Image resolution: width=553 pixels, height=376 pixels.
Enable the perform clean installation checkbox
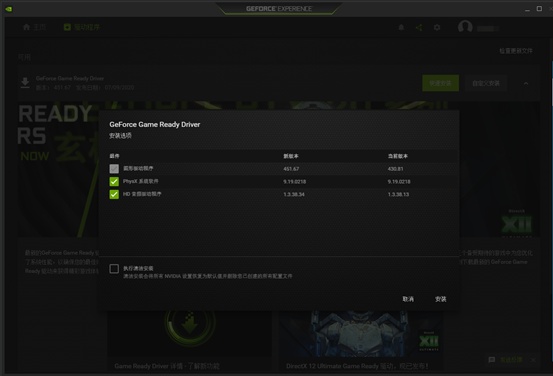114,269
